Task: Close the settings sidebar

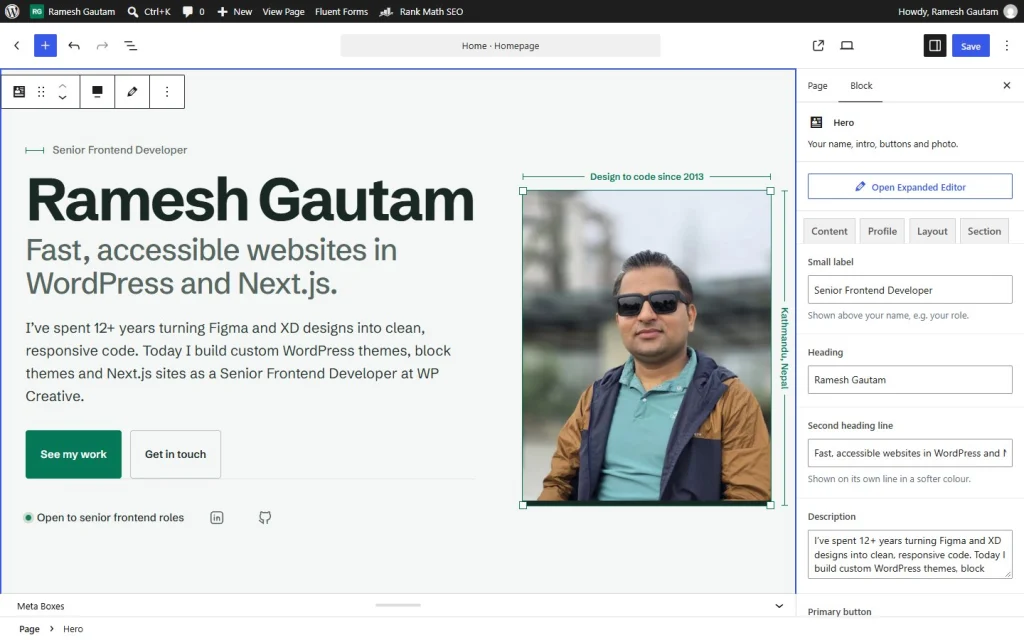Action: coord(1006,86)
